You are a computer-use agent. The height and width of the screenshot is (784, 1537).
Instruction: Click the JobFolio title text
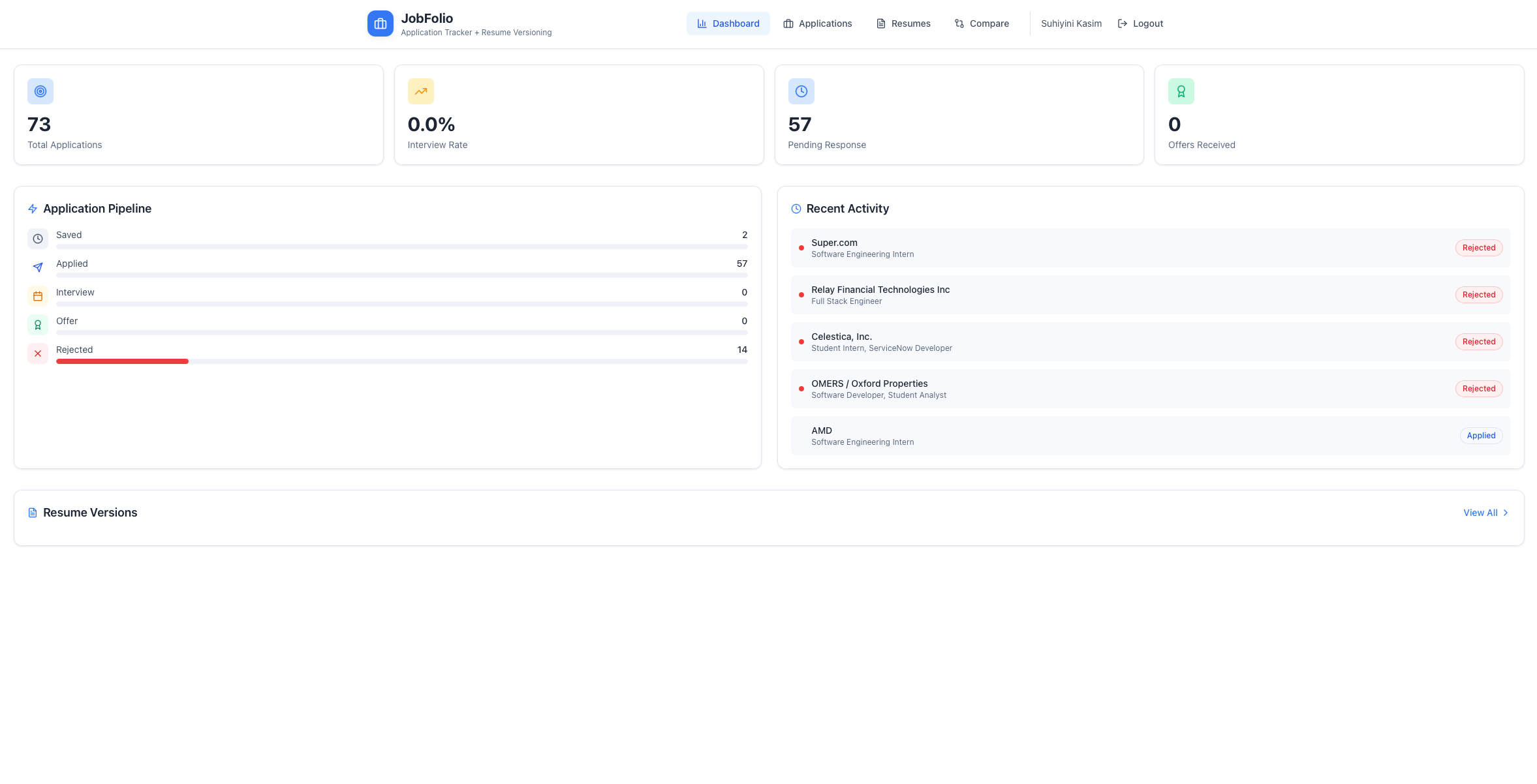tap(427, 18)
